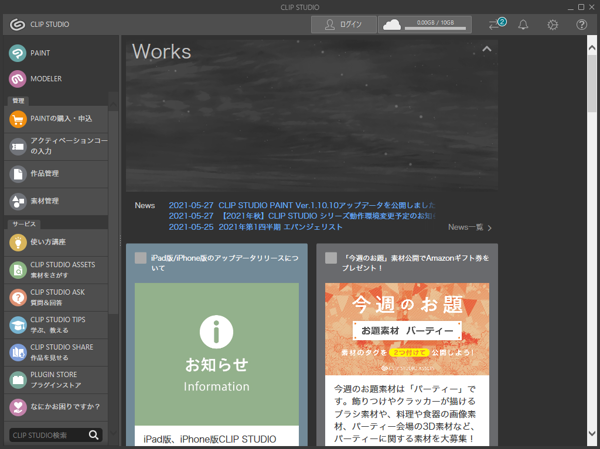This screenshot has height=449, width=600.
Task: Open the notifications bell icon
Action: click(523, 25)
